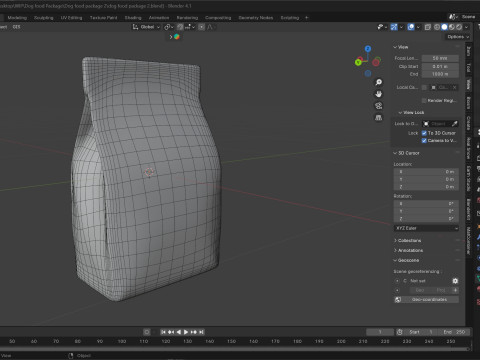The width and height of the screenshot is (480, 360).
Task: Collapse the View Lock subpanel
Action: pos(411,113)
